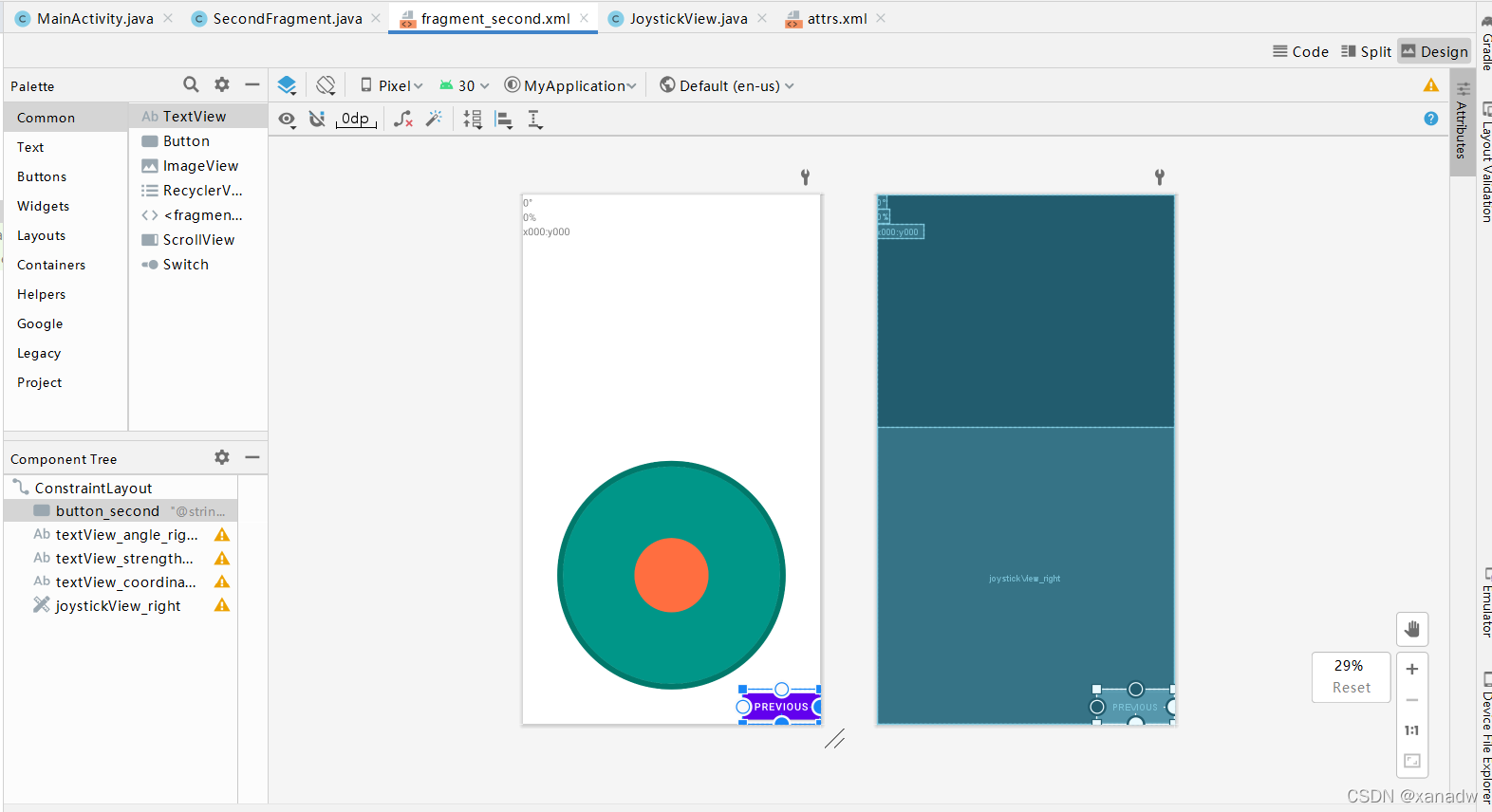Image resolution: width=1492 pixels, height=812 pixels.
Task: Click PREVIOUS button in design preview
Action: tap(781, 707)
